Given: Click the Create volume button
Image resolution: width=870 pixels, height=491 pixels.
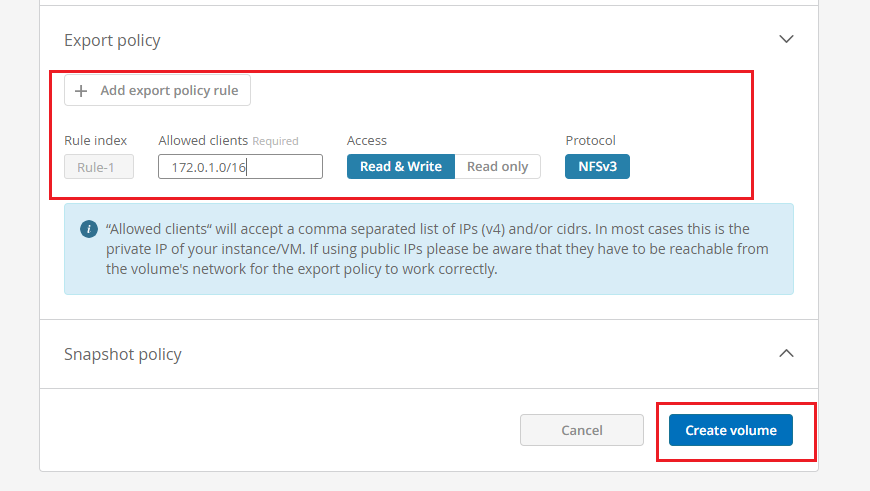Looking at the screenshot, I should point(730,430).
